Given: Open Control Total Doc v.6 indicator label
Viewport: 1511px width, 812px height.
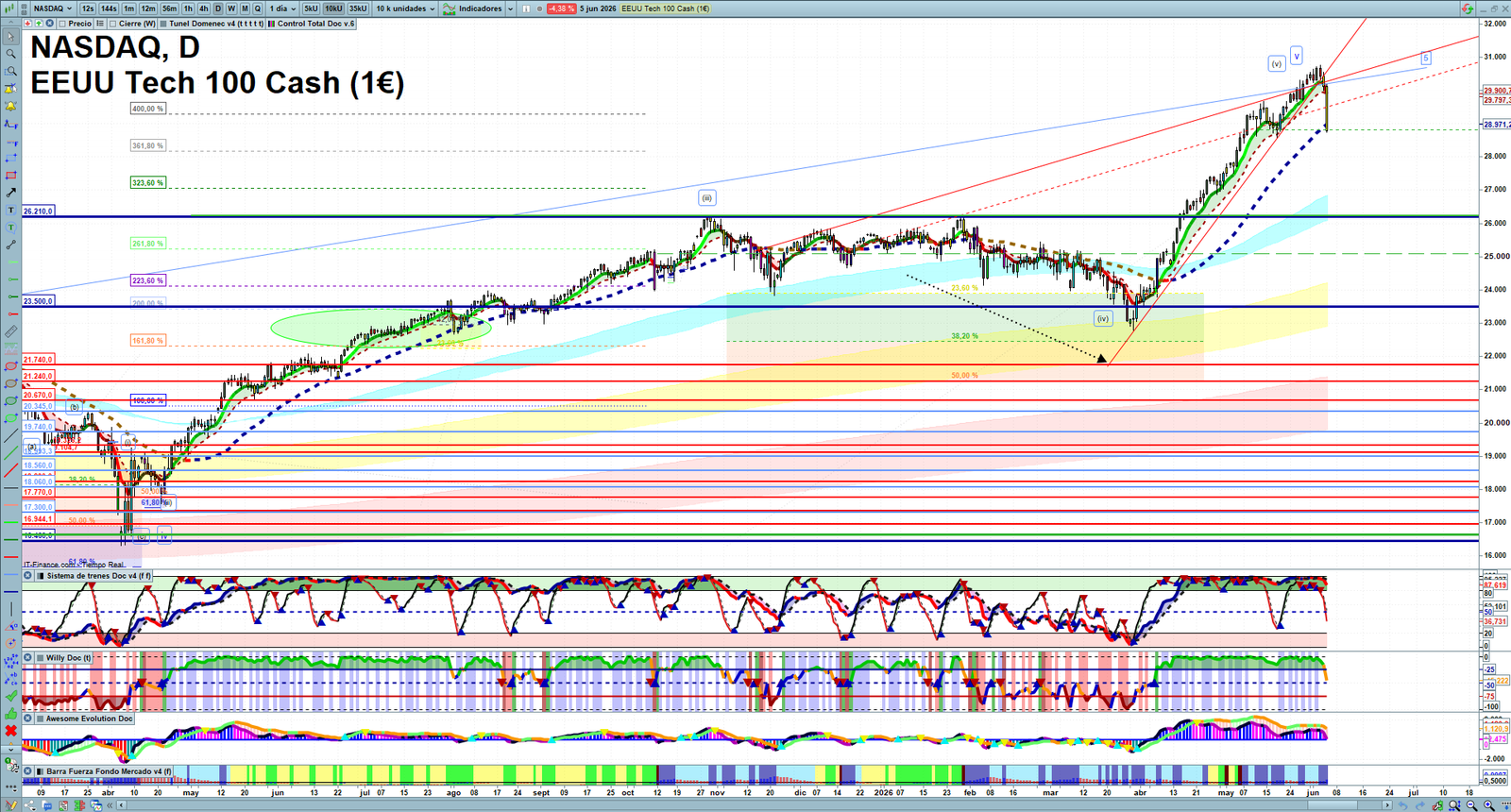Looking at the screenshot, I should coord(312,24).
